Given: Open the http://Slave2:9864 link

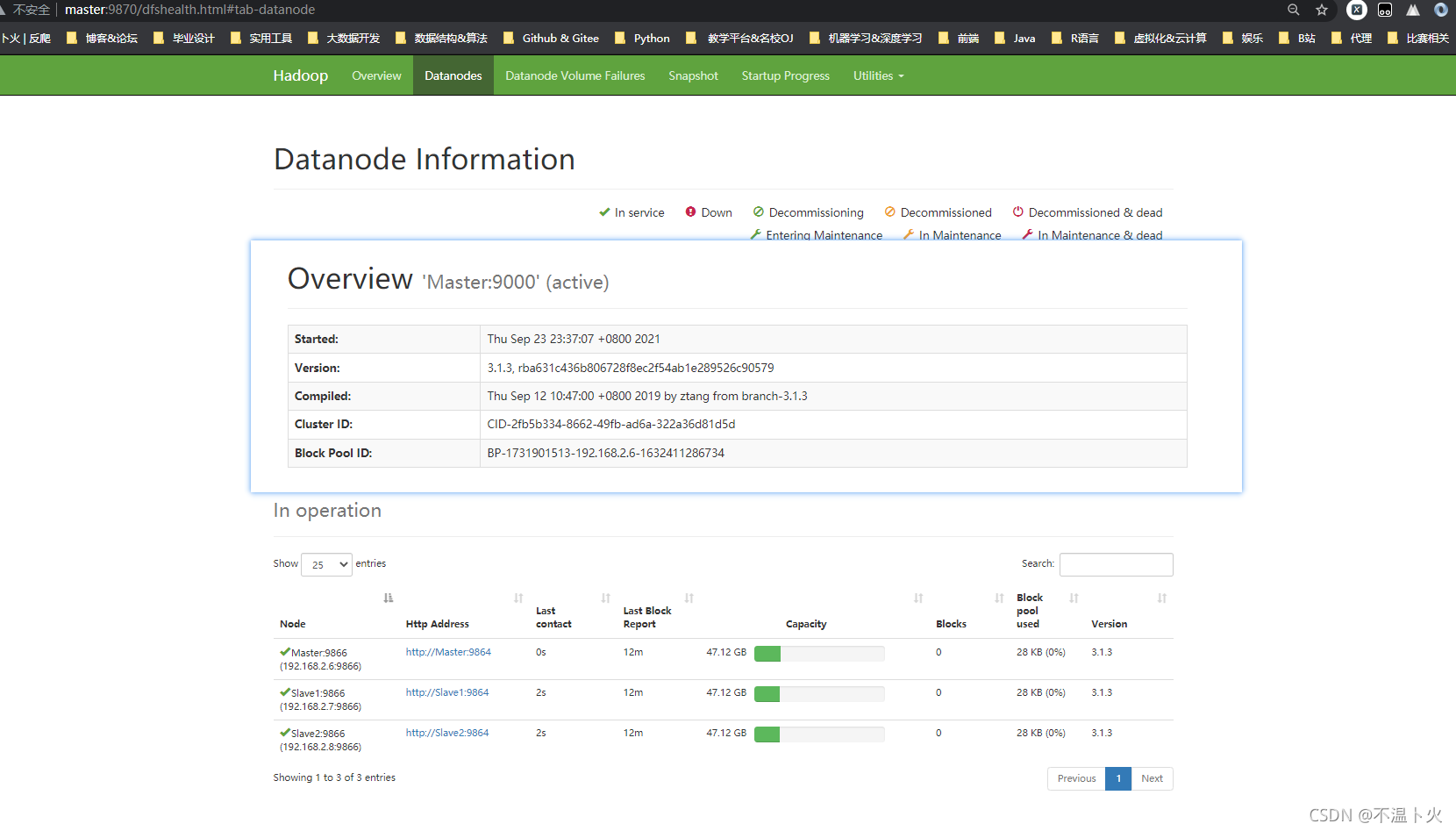Looking at the screenshot, I should pos(447,733).
